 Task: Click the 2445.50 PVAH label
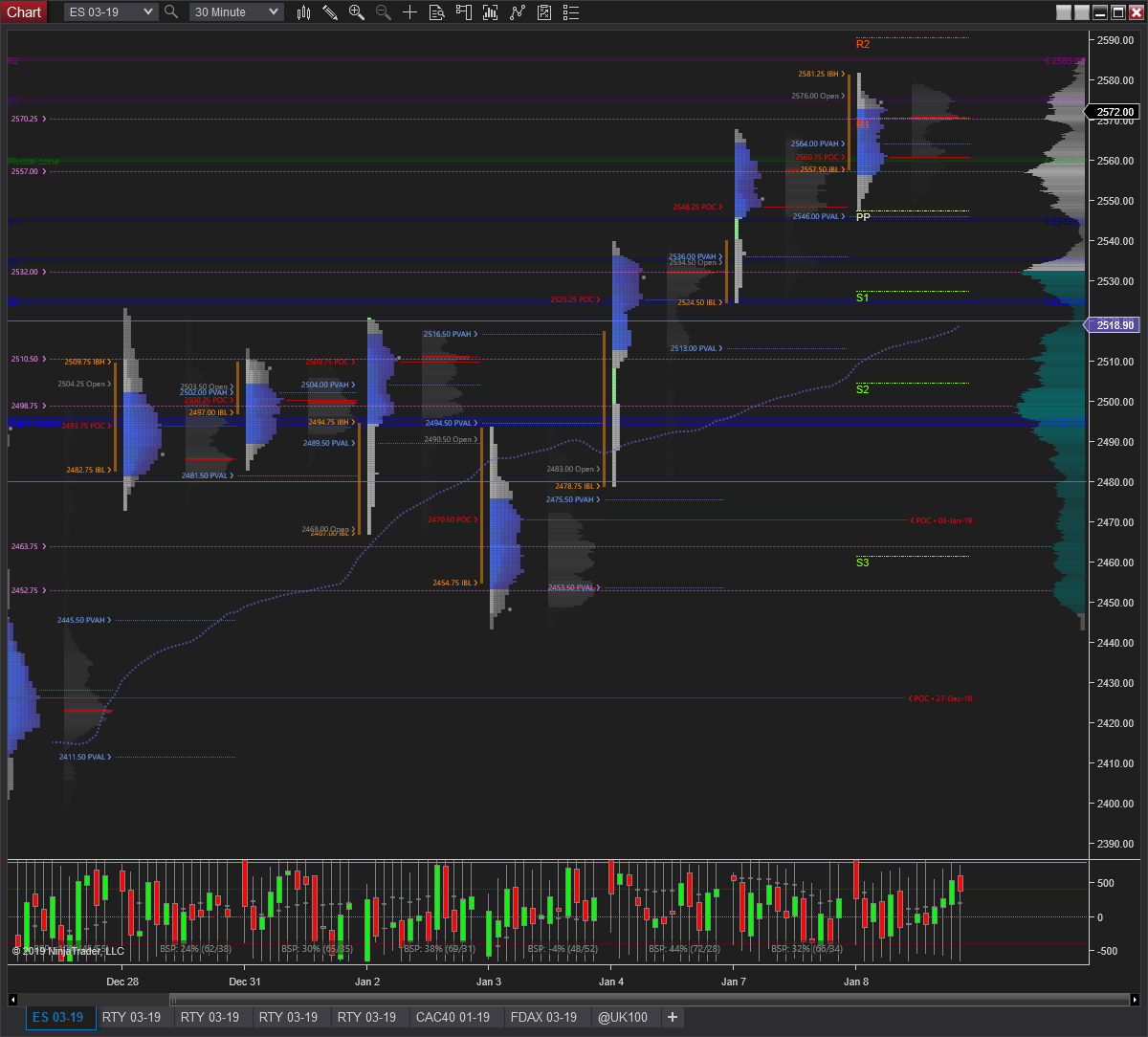[84, 620]
